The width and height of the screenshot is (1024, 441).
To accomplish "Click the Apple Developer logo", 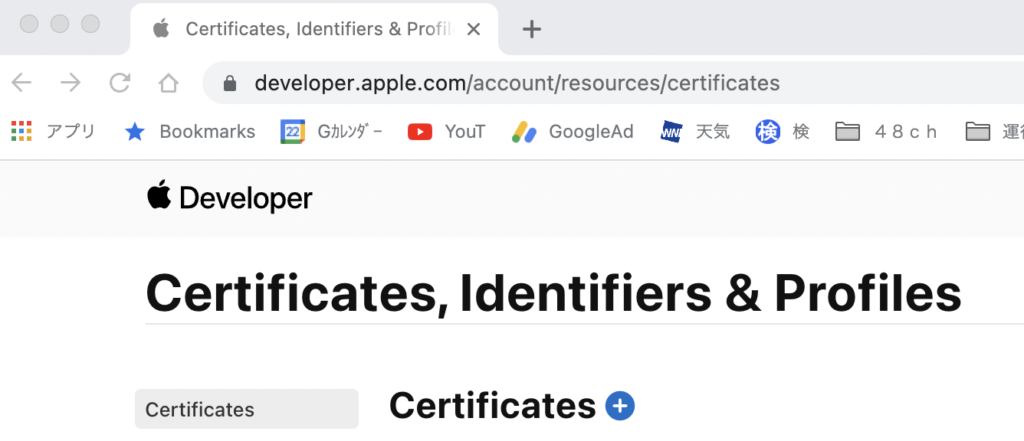I will (x=230, y=198).
